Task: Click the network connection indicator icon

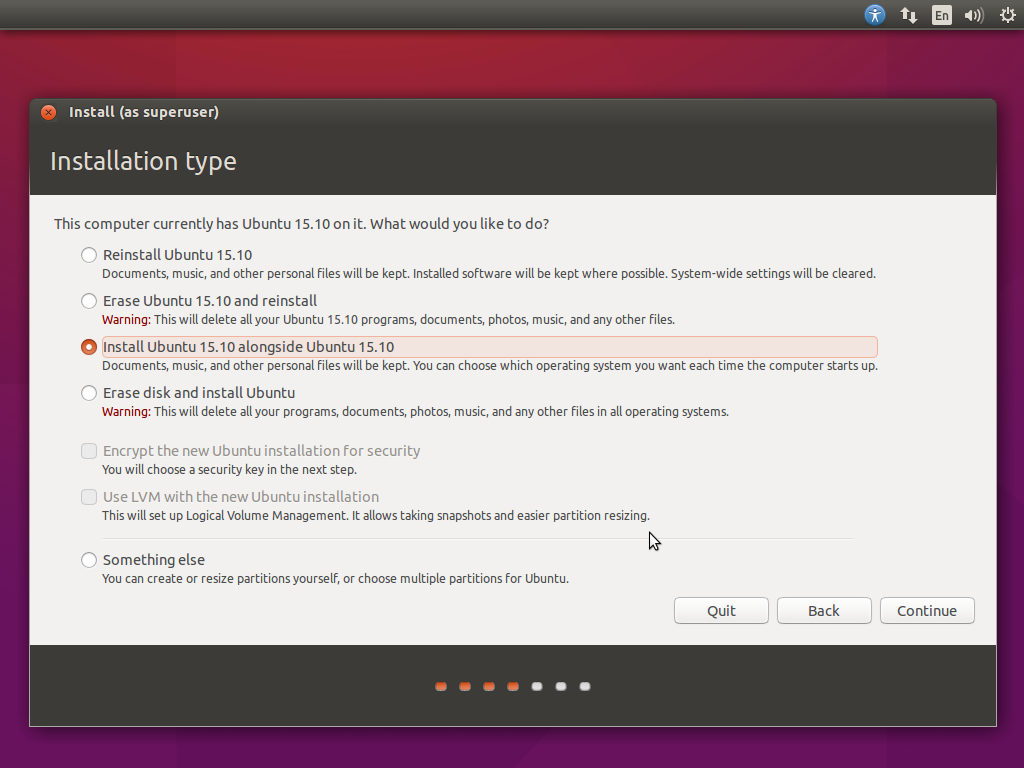Action: click(x=909, y=15)
